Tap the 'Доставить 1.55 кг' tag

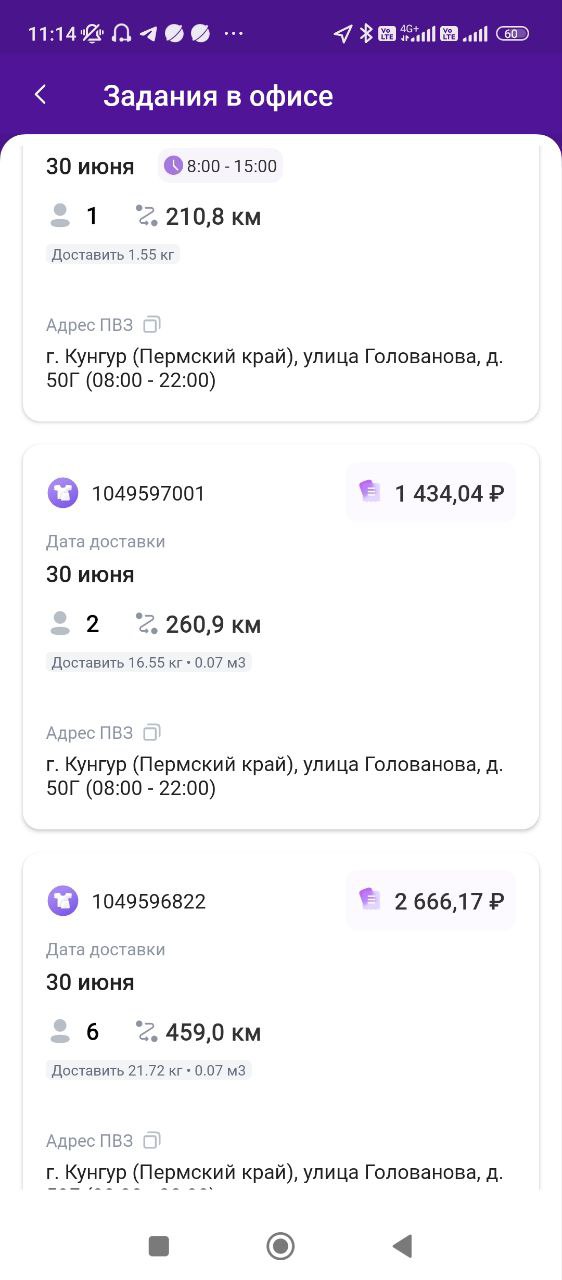tap(113, 254)
